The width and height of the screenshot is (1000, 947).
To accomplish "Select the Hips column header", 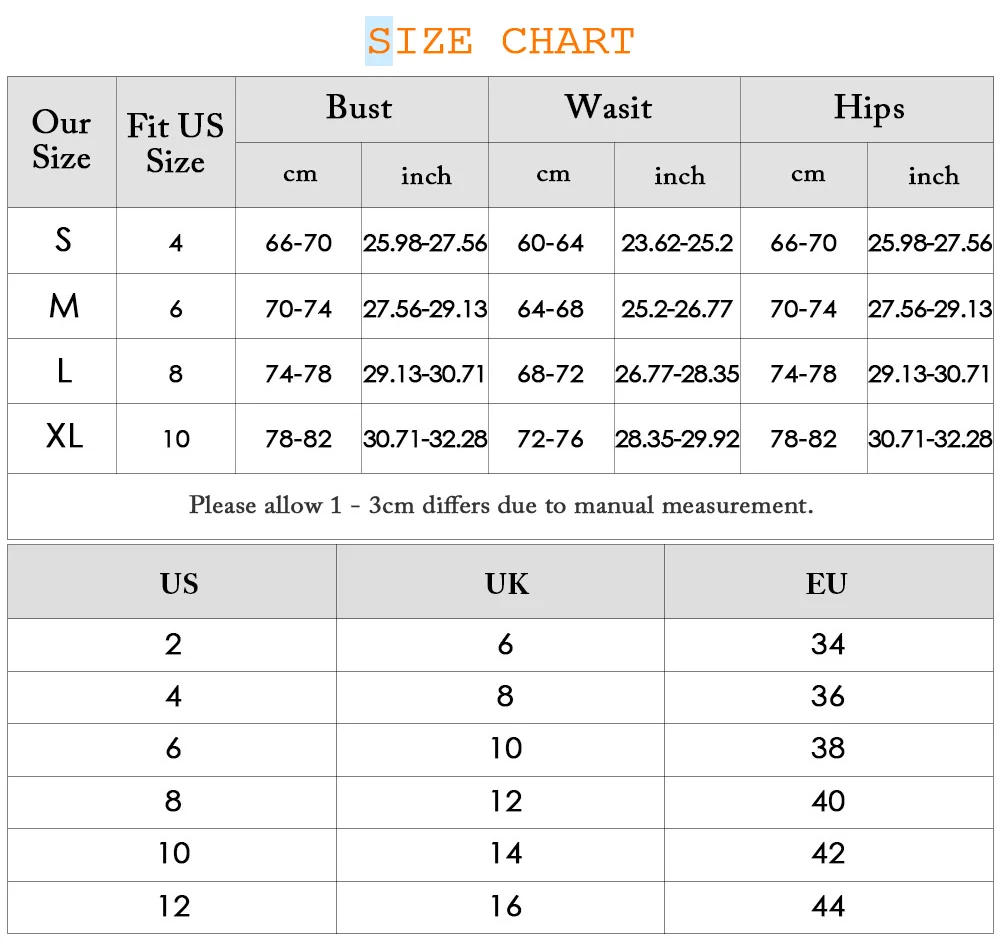I will click(x=868, y=108).
